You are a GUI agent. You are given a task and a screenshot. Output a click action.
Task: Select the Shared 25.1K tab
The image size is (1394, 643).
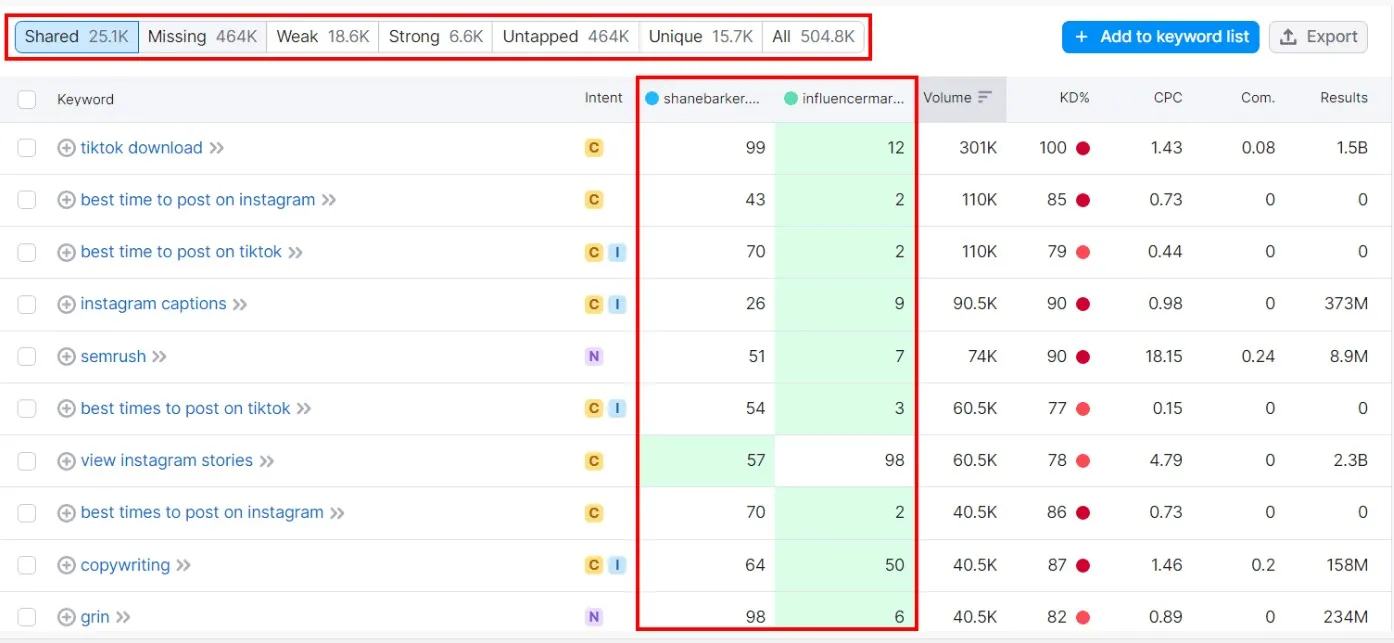click(x=77, y=37)
